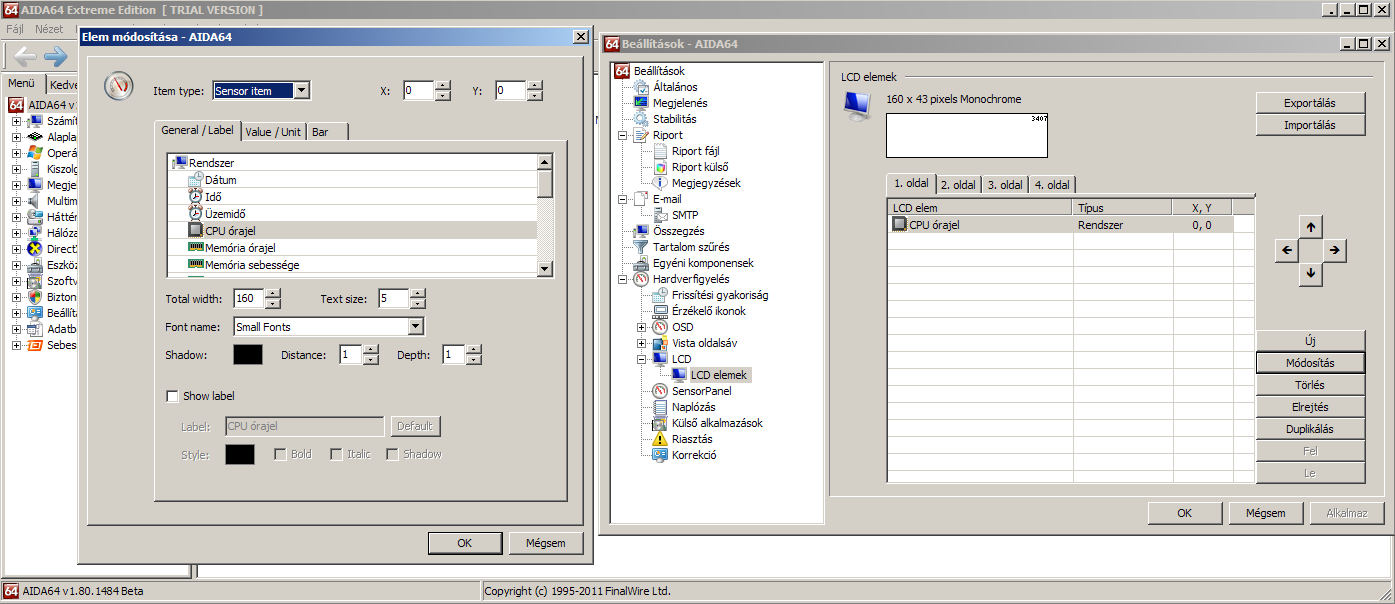
Task: Open the SensorPanel gauge icon
Action: [x=660, y=391]
